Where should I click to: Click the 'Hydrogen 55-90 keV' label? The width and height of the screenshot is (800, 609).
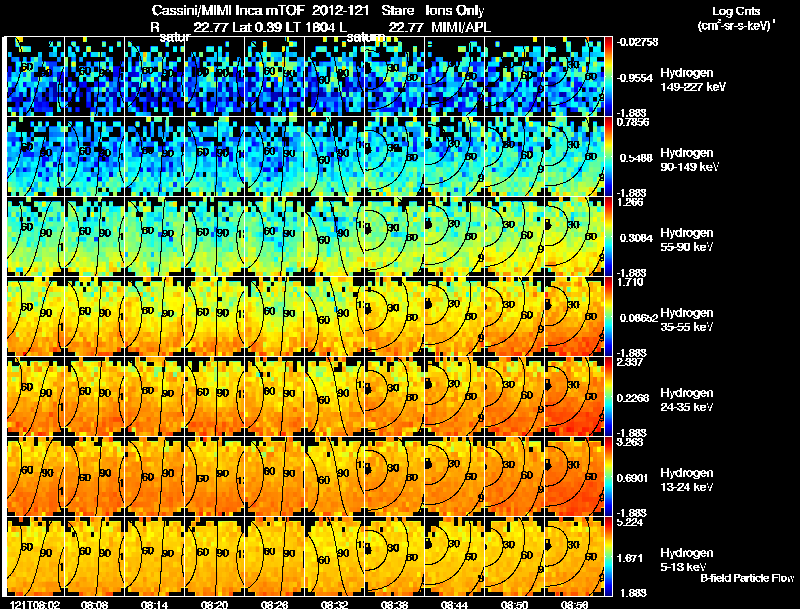pyautogui.click(x=687, y=240)
